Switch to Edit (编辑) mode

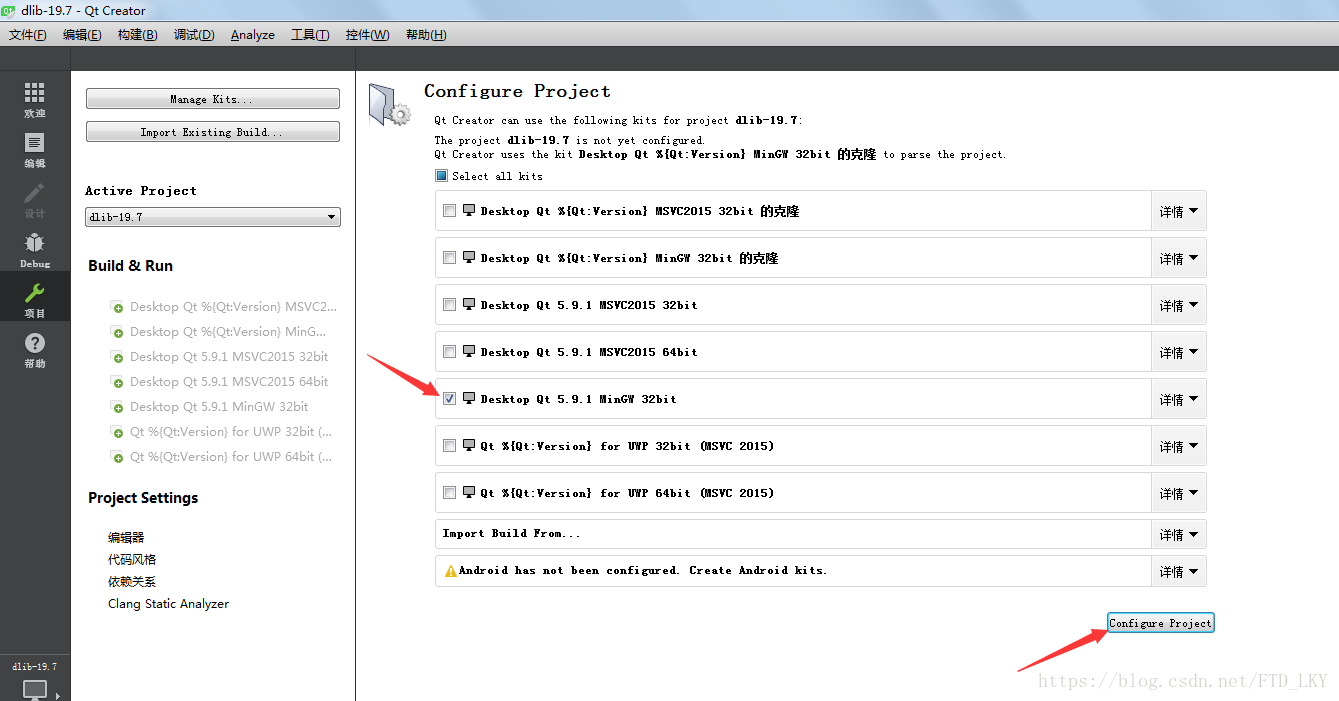point(35,150)
